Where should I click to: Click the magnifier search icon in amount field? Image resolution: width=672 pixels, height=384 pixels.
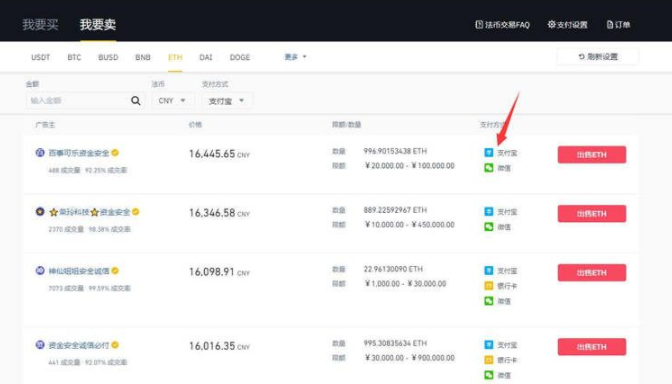coord(135,101)
